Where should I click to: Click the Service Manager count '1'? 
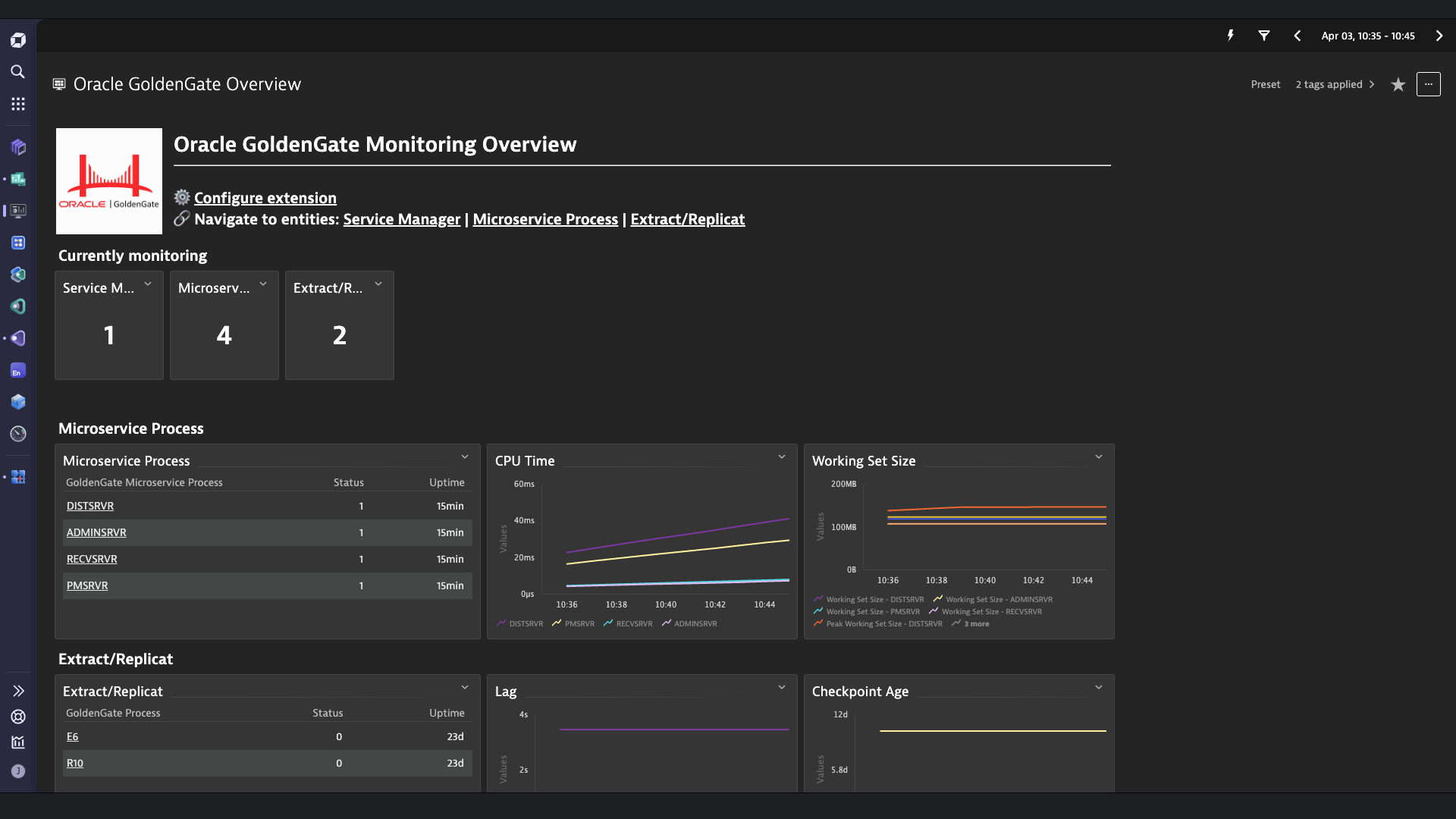(109, 335)
